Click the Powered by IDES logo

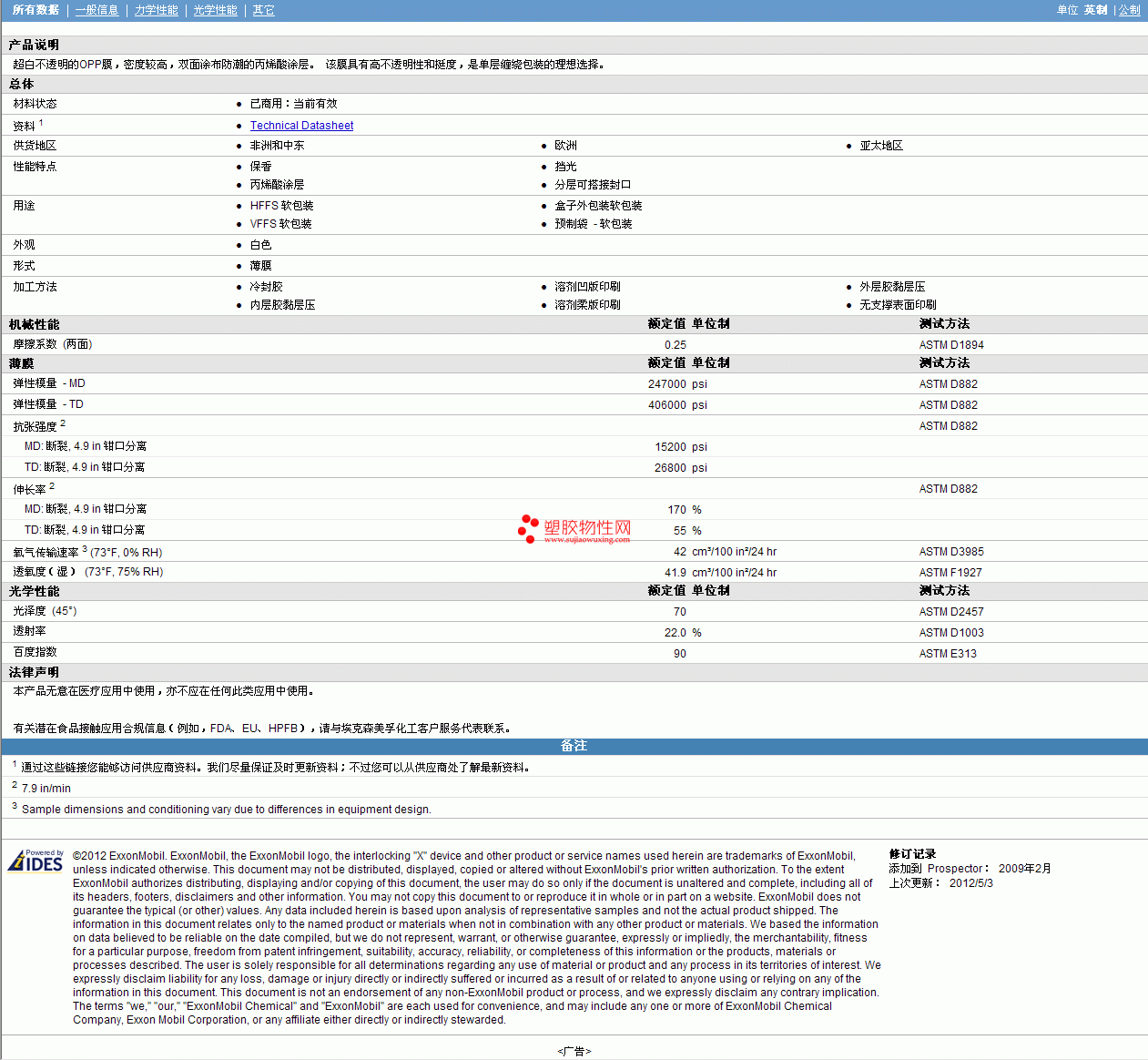(36, 861)
